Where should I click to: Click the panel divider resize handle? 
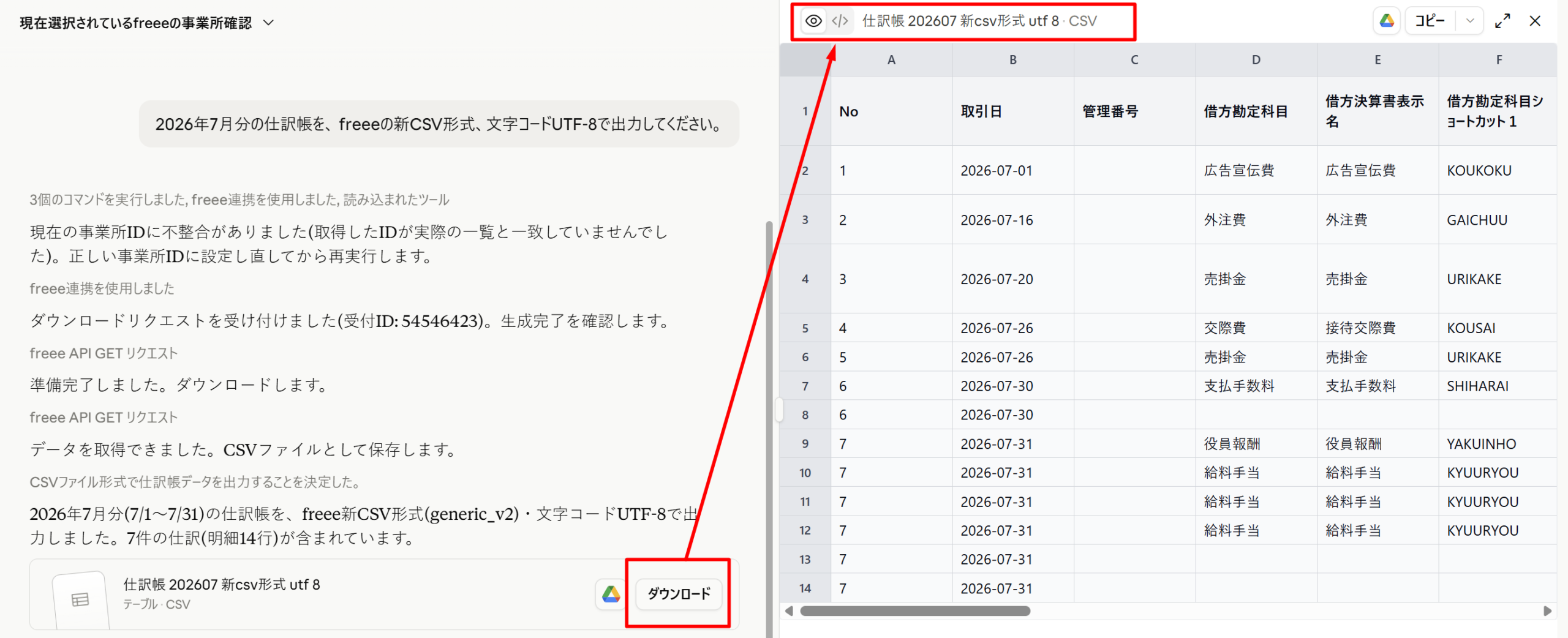[x=779, y=410]
